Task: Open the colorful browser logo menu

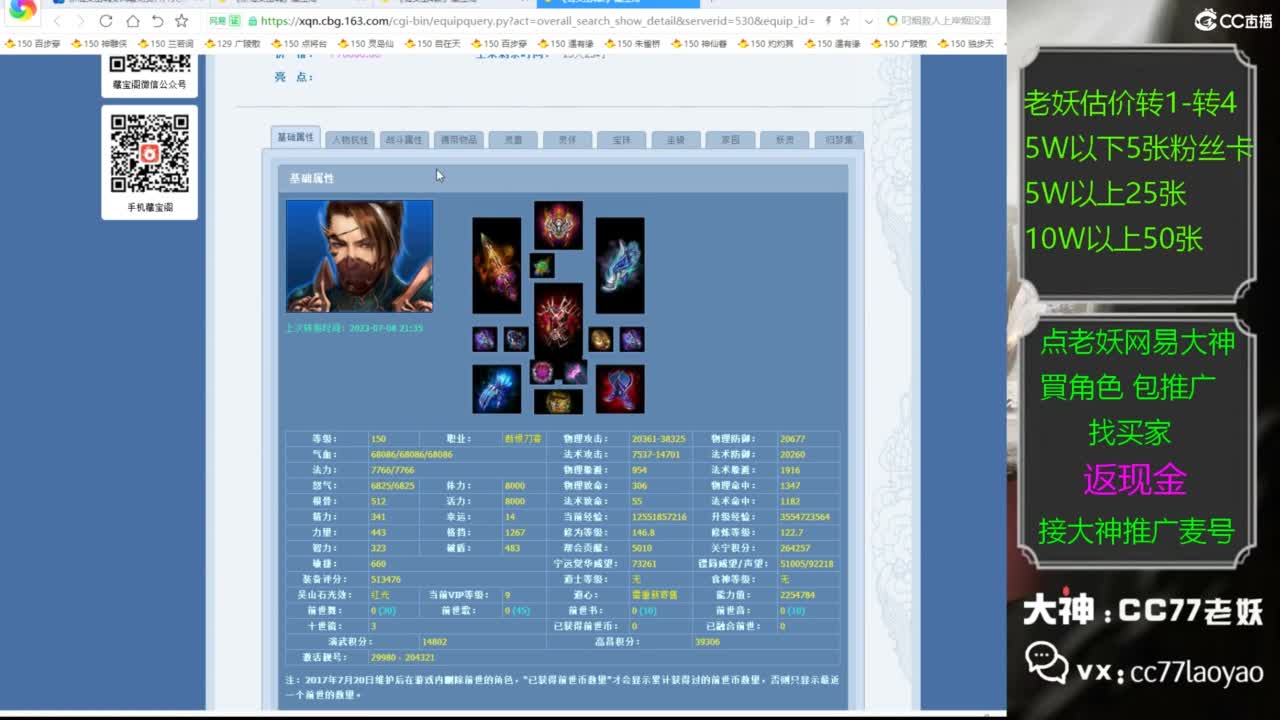Action: click(22, 10)
